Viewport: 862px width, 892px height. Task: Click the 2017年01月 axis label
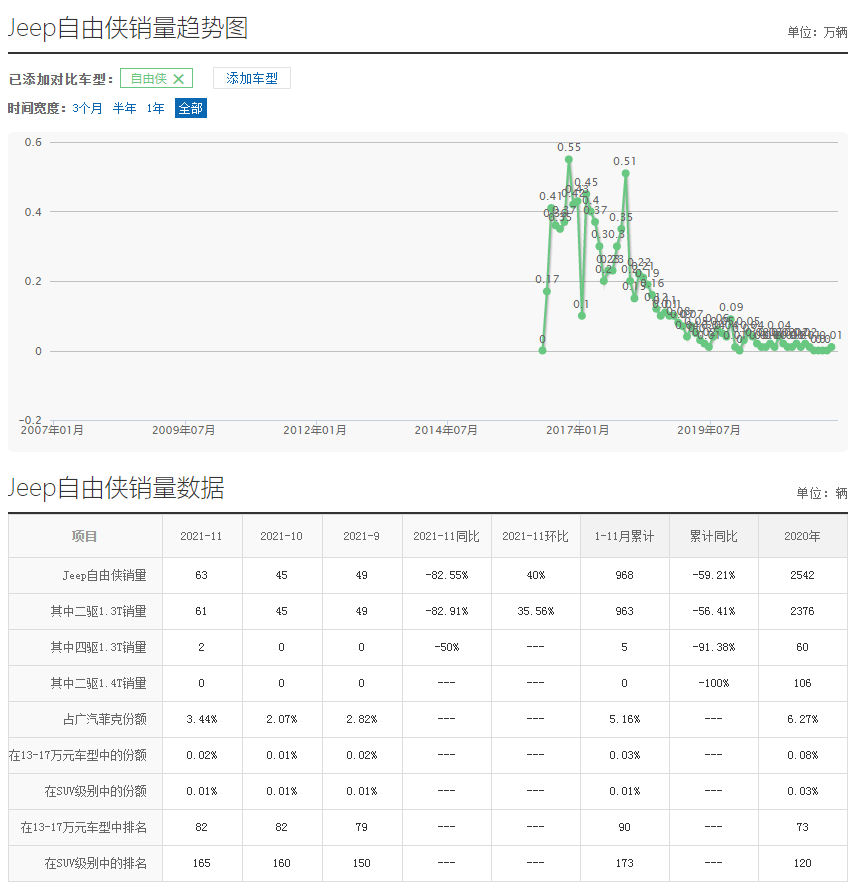pos(578,430)
